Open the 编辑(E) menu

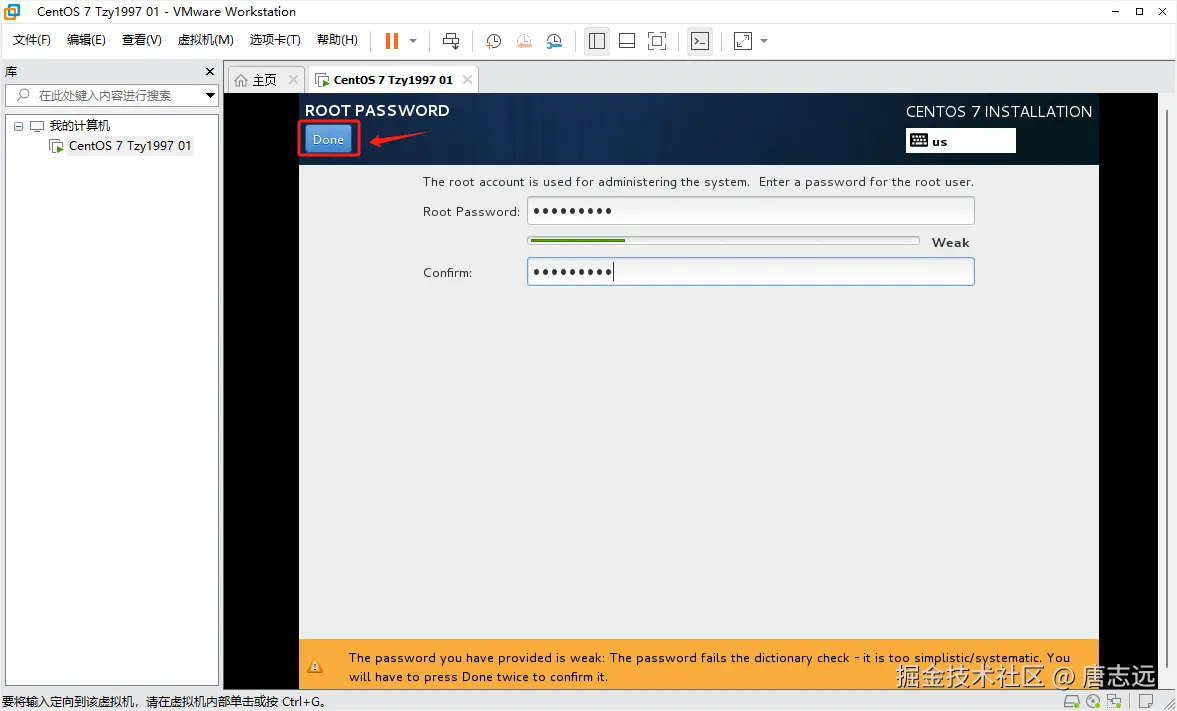[86, 40]
